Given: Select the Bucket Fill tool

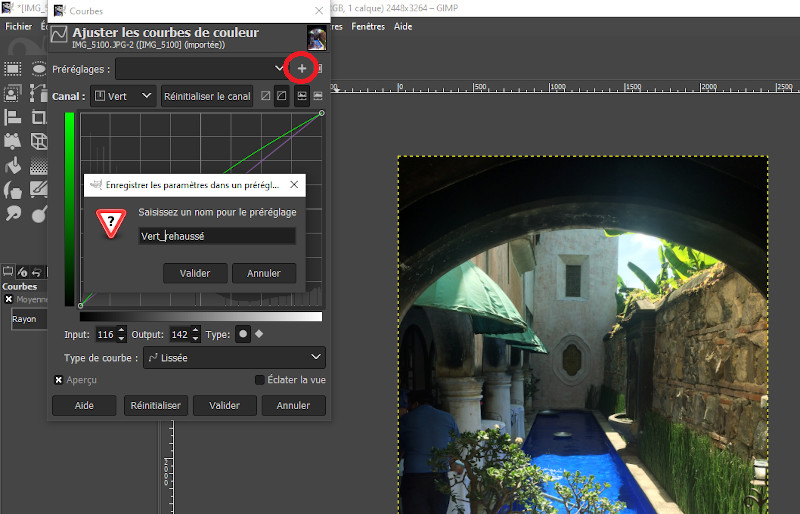Looking at the screenshot, I should click(x=13, y=165).
